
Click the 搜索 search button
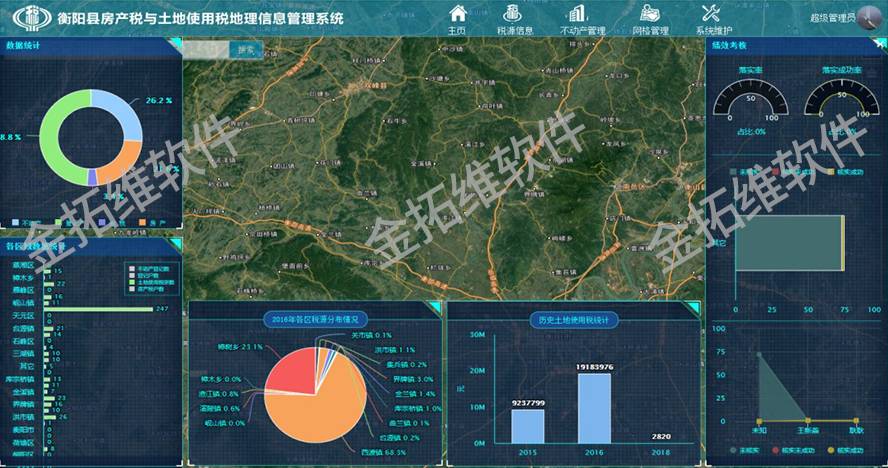pyautogui.click(x=245, y=49)
